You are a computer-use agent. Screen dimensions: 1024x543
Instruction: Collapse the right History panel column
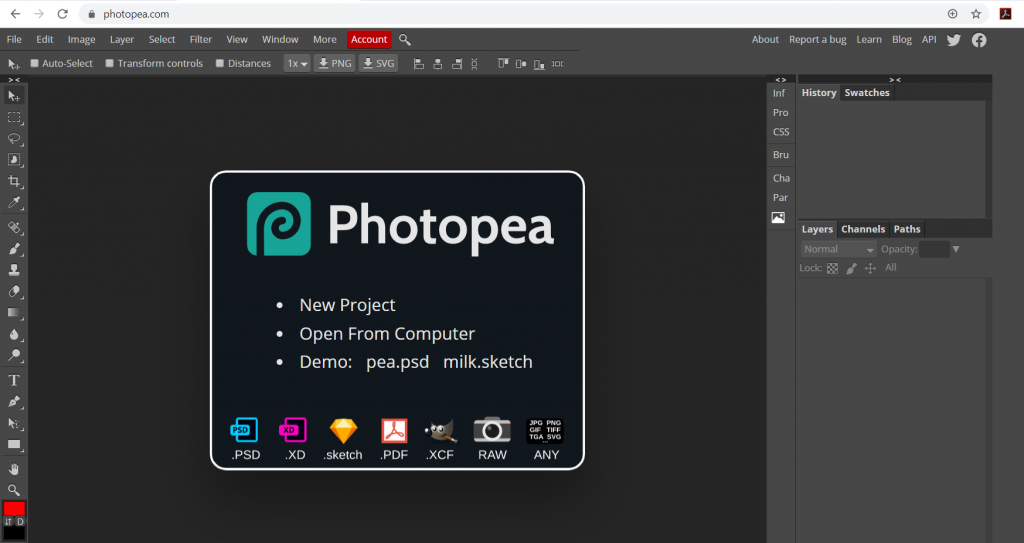pyautogui.click(x=895, y=80)
